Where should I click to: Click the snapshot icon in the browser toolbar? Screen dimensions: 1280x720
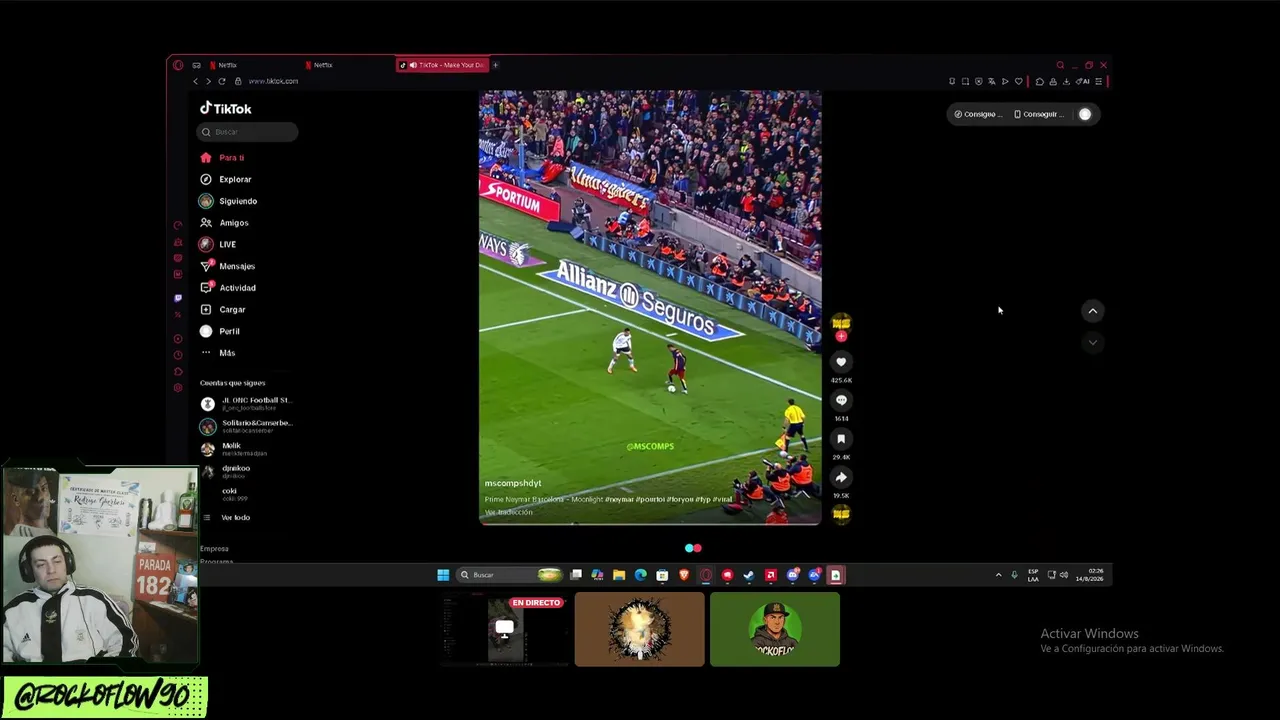pos(965,81)
